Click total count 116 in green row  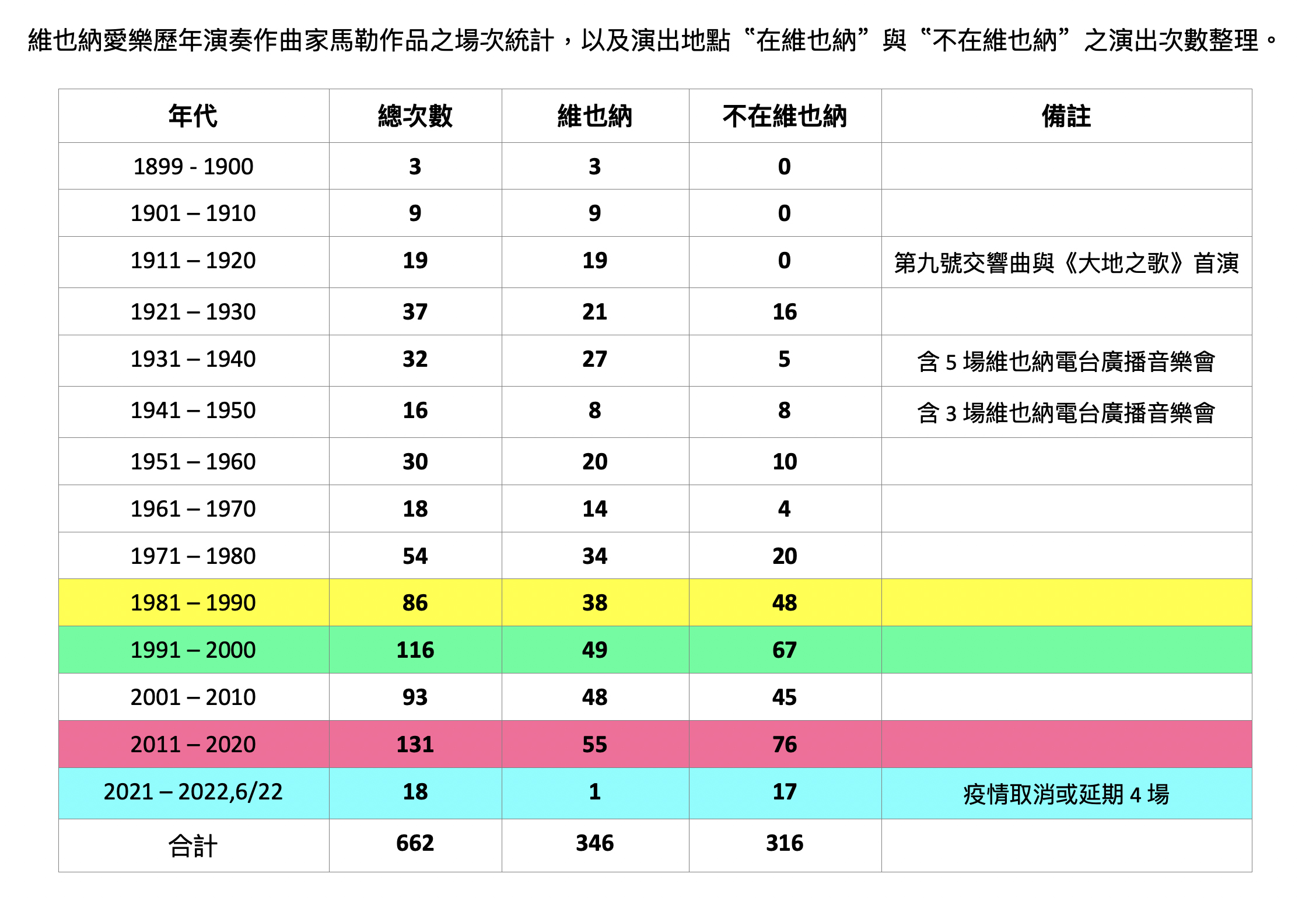[x=415, y=650]
